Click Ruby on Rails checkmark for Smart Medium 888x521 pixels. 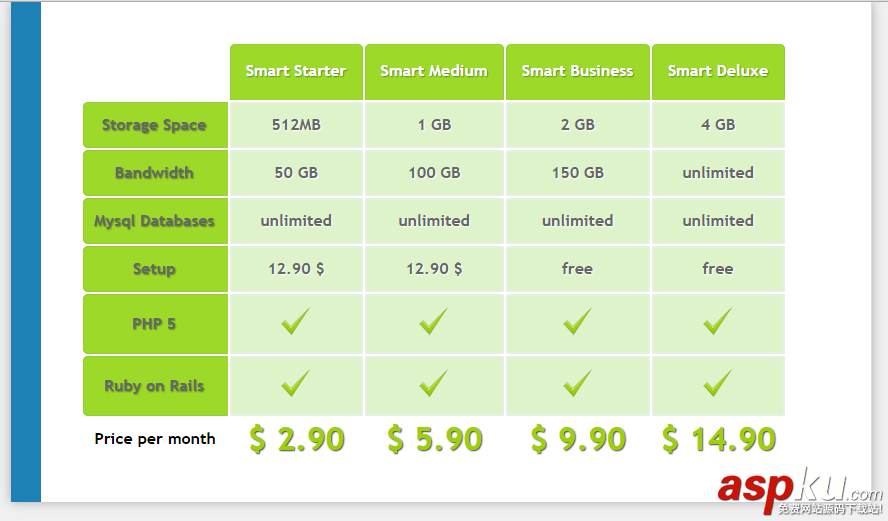(x=433, y=384)
